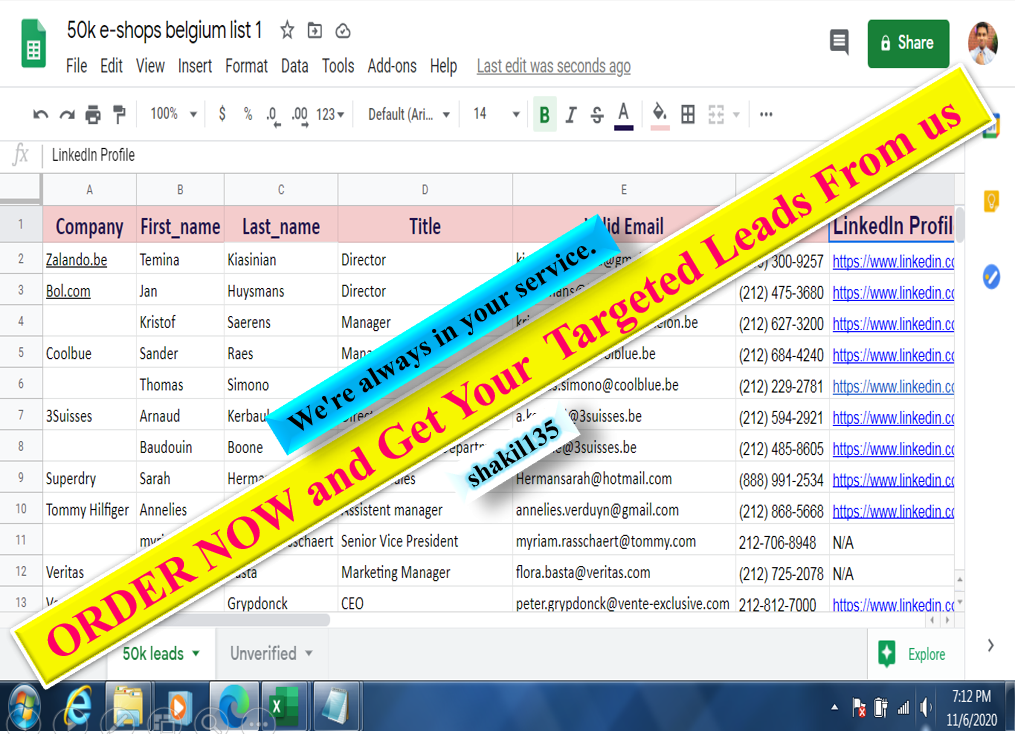Toggle bold formatting
This screenshot has width=1023, height=734.
click(544, 115)
